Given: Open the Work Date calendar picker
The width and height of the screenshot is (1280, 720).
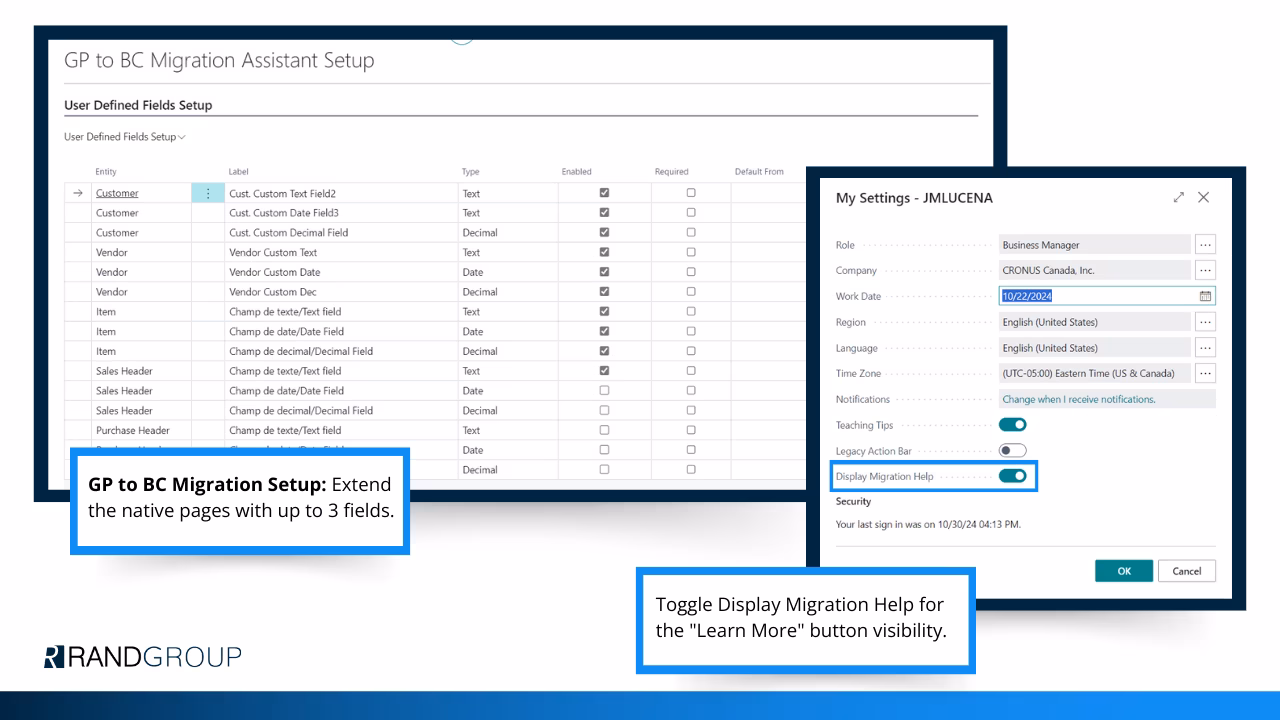Looking at the screenshot, I should (1205, 296).
